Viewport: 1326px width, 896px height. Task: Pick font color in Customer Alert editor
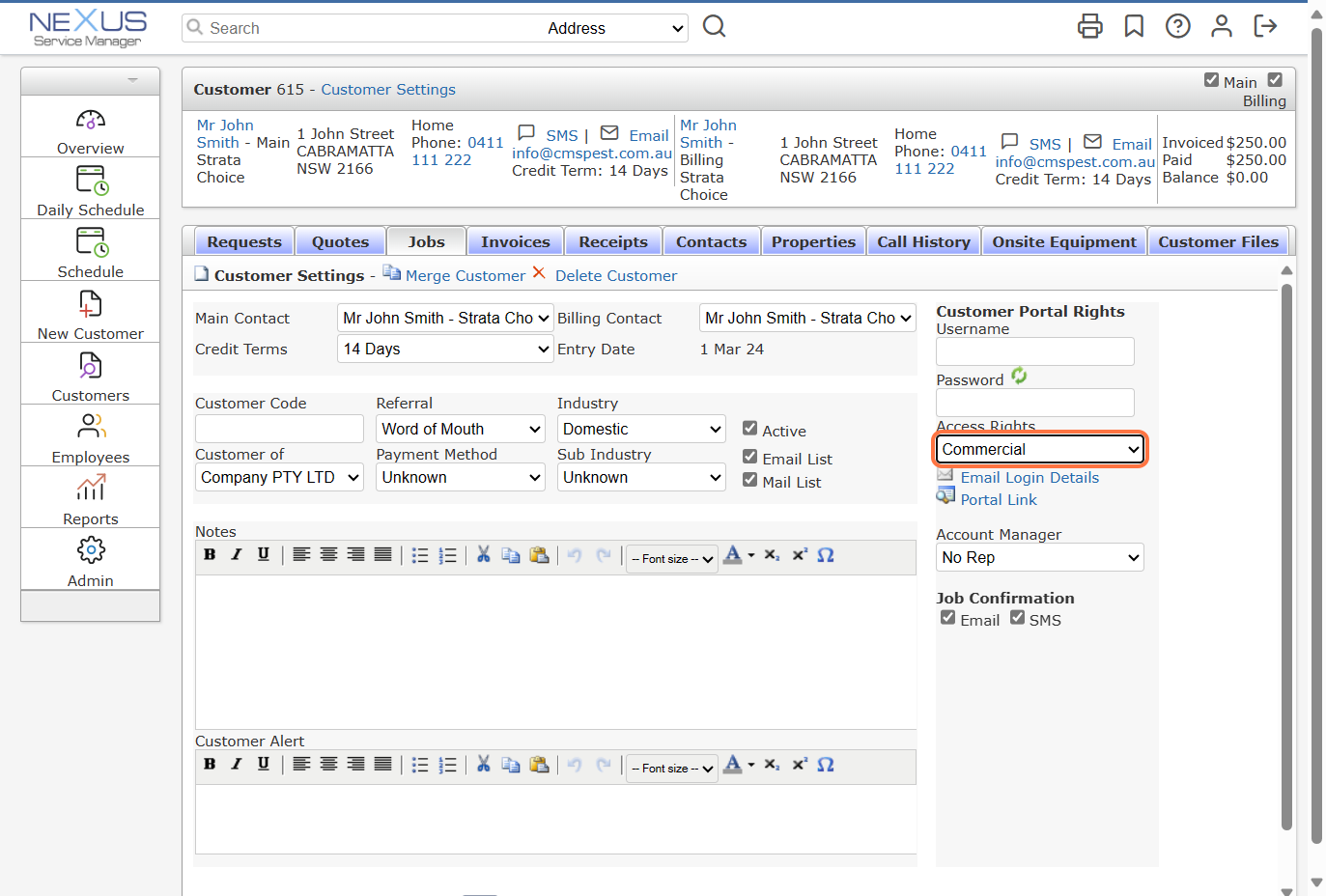739,764
